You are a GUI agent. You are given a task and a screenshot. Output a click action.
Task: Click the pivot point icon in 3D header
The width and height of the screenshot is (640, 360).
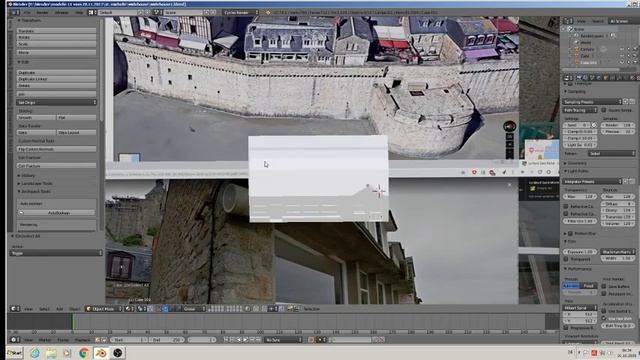[142, 309]
